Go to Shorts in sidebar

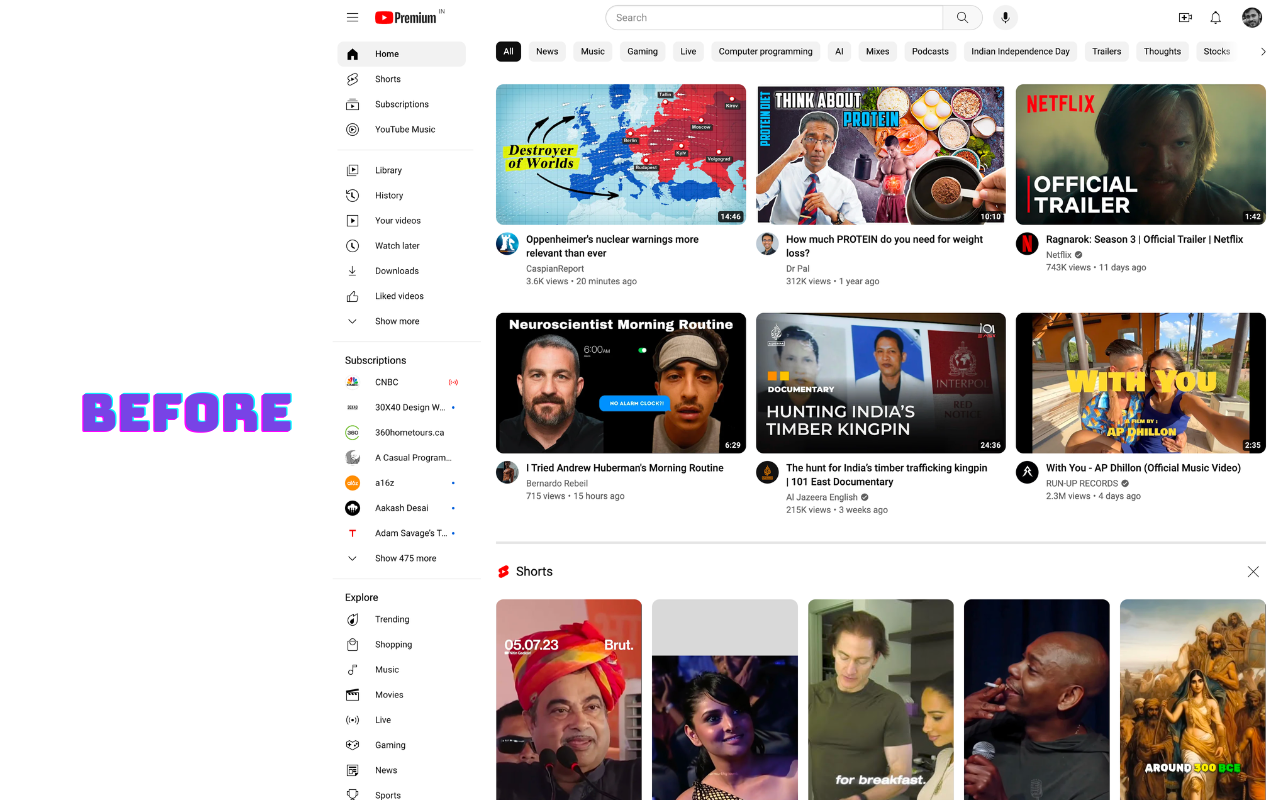[401, 79]
